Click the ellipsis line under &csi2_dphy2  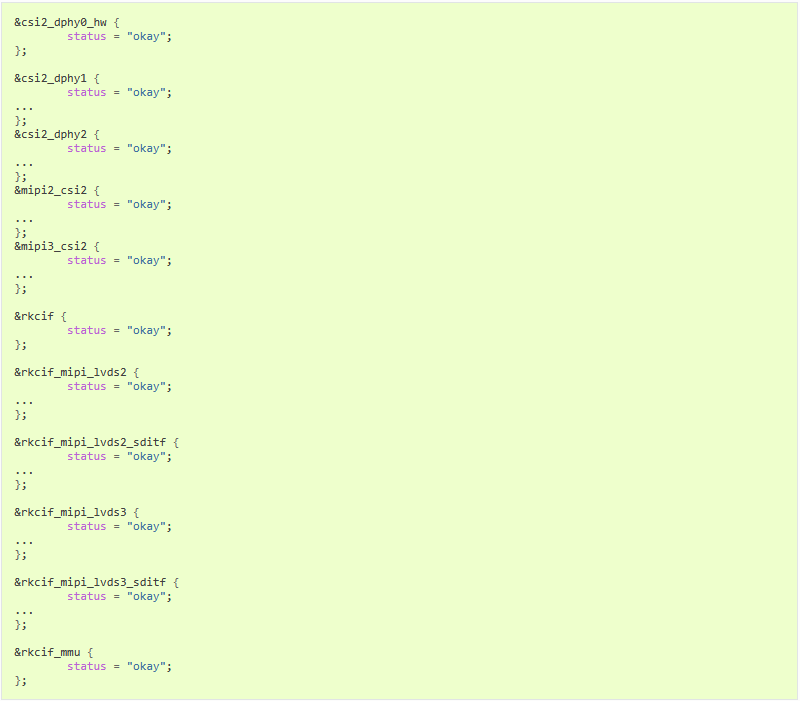tap(24, 165)
